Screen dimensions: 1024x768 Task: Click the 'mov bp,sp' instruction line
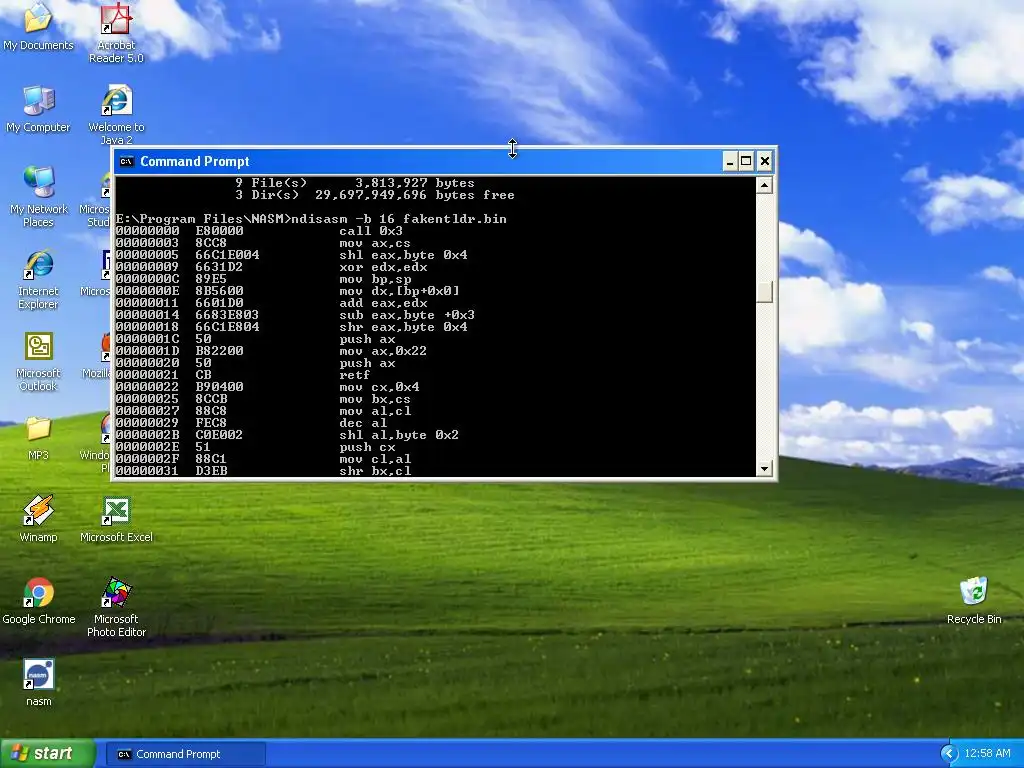pos(264,279)
